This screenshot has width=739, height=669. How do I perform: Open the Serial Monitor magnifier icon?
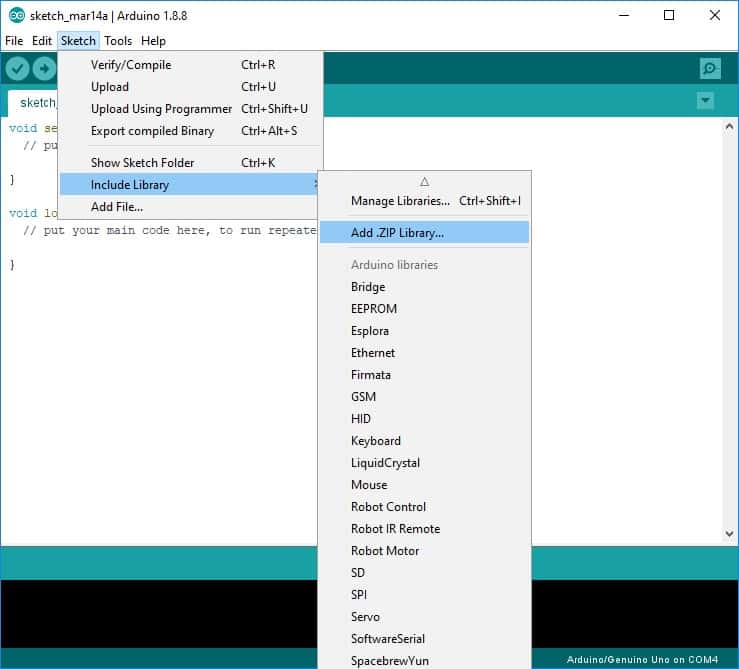tap(710, 69)
